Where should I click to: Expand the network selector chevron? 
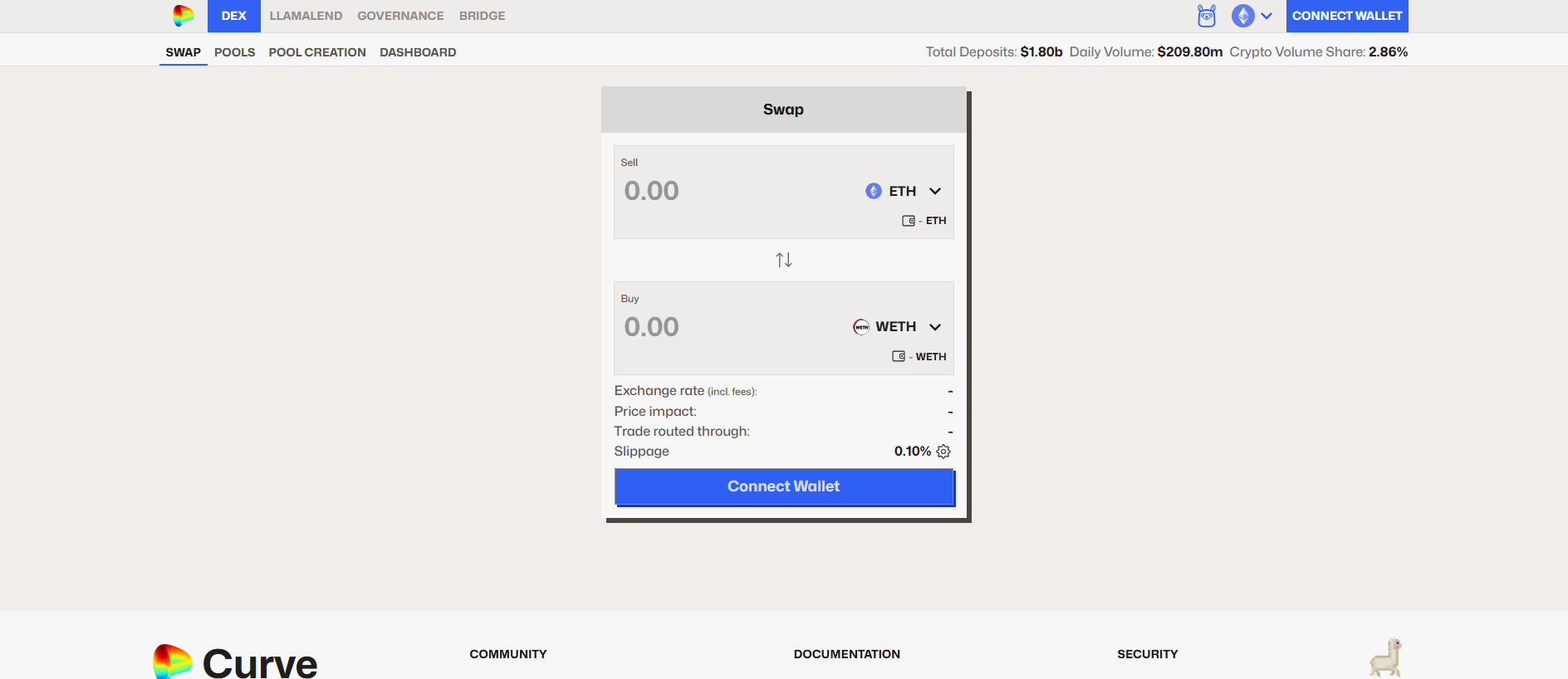(x=1267, y=16)
